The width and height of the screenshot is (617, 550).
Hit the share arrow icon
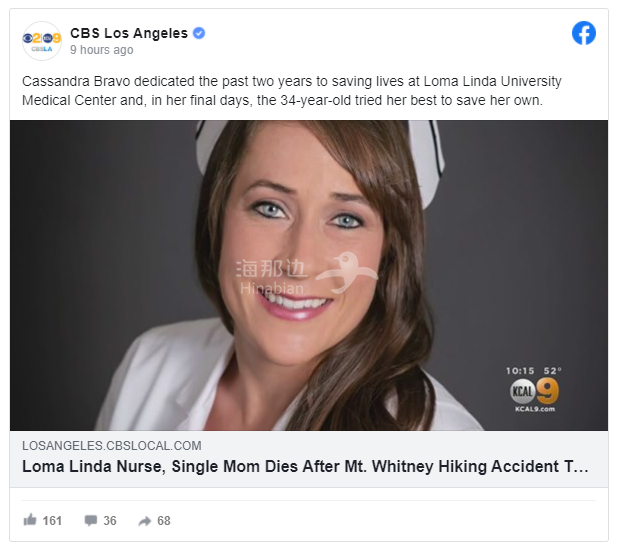tap(145, 520)
